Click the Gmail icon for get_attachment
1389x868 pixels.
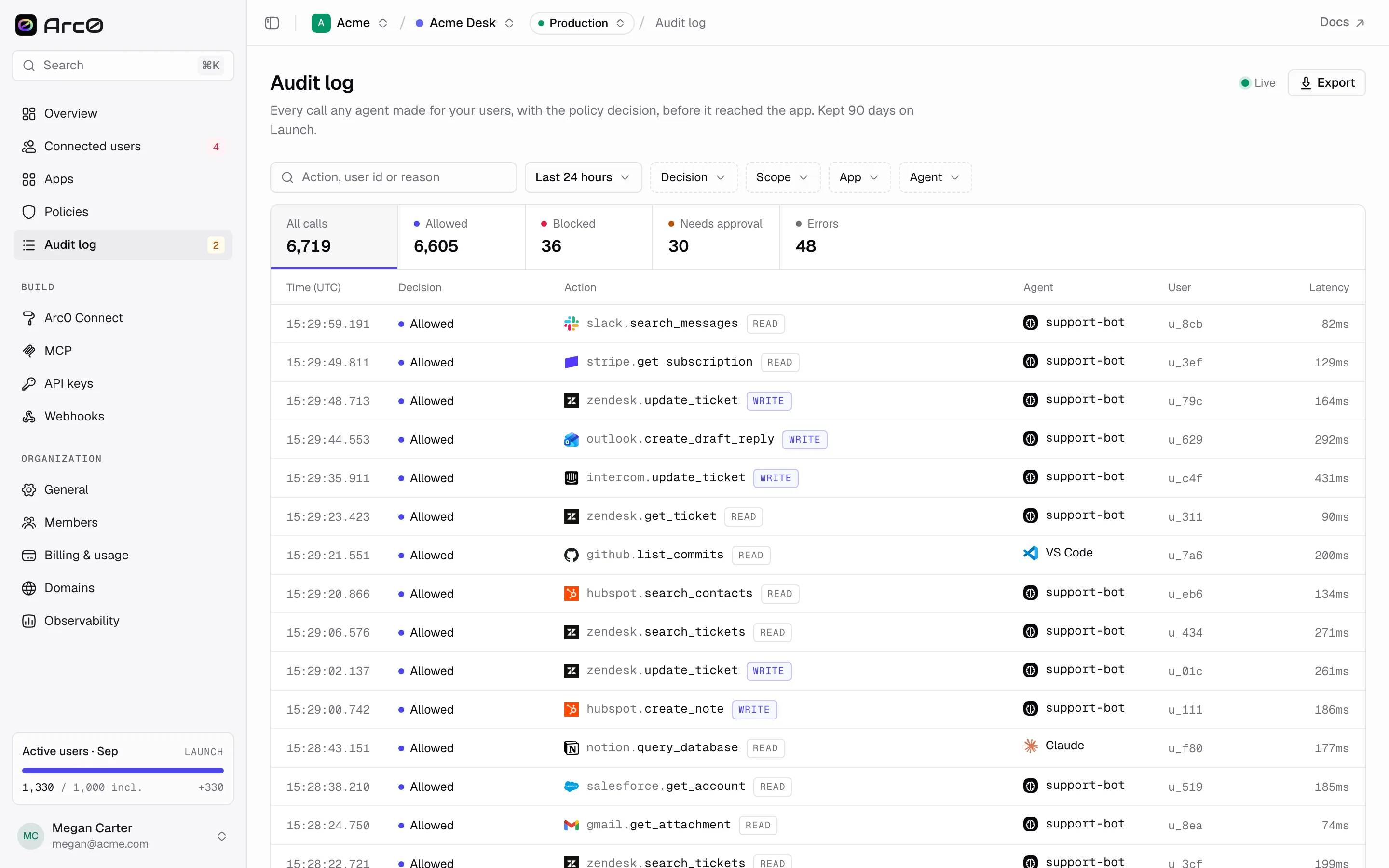click(x=571, y=825)
